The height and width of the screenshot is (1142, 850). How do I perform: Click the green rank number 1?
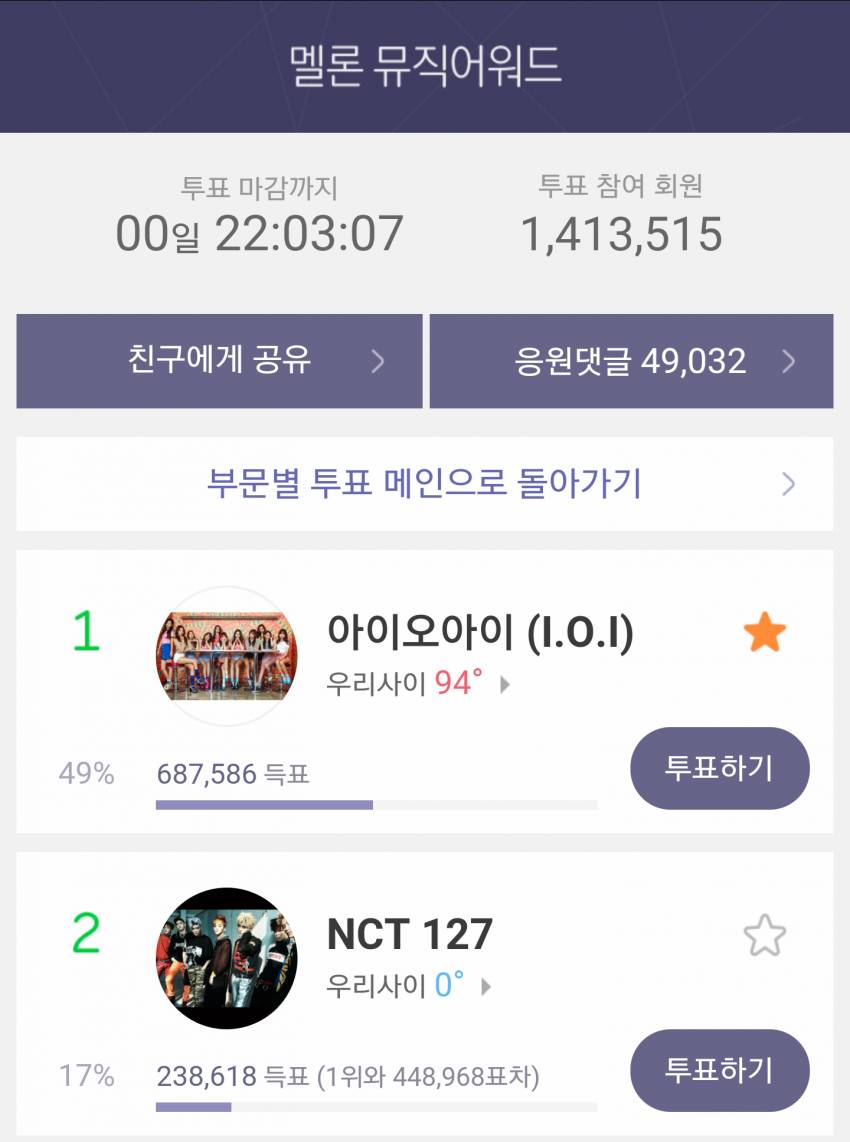[86, 632]
